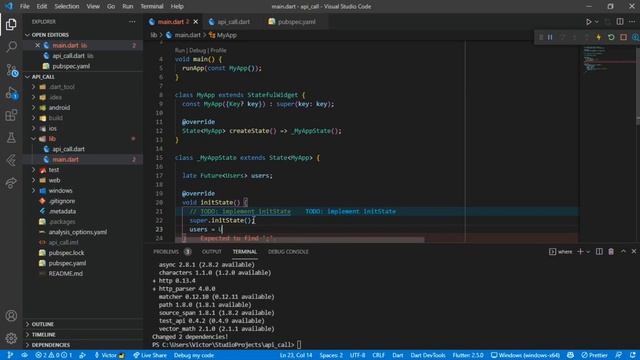Open the Run and Debug view
Image resolution: width=640 pixels, height=360 pixels.
pyautogui.click(x=11, y=93)
